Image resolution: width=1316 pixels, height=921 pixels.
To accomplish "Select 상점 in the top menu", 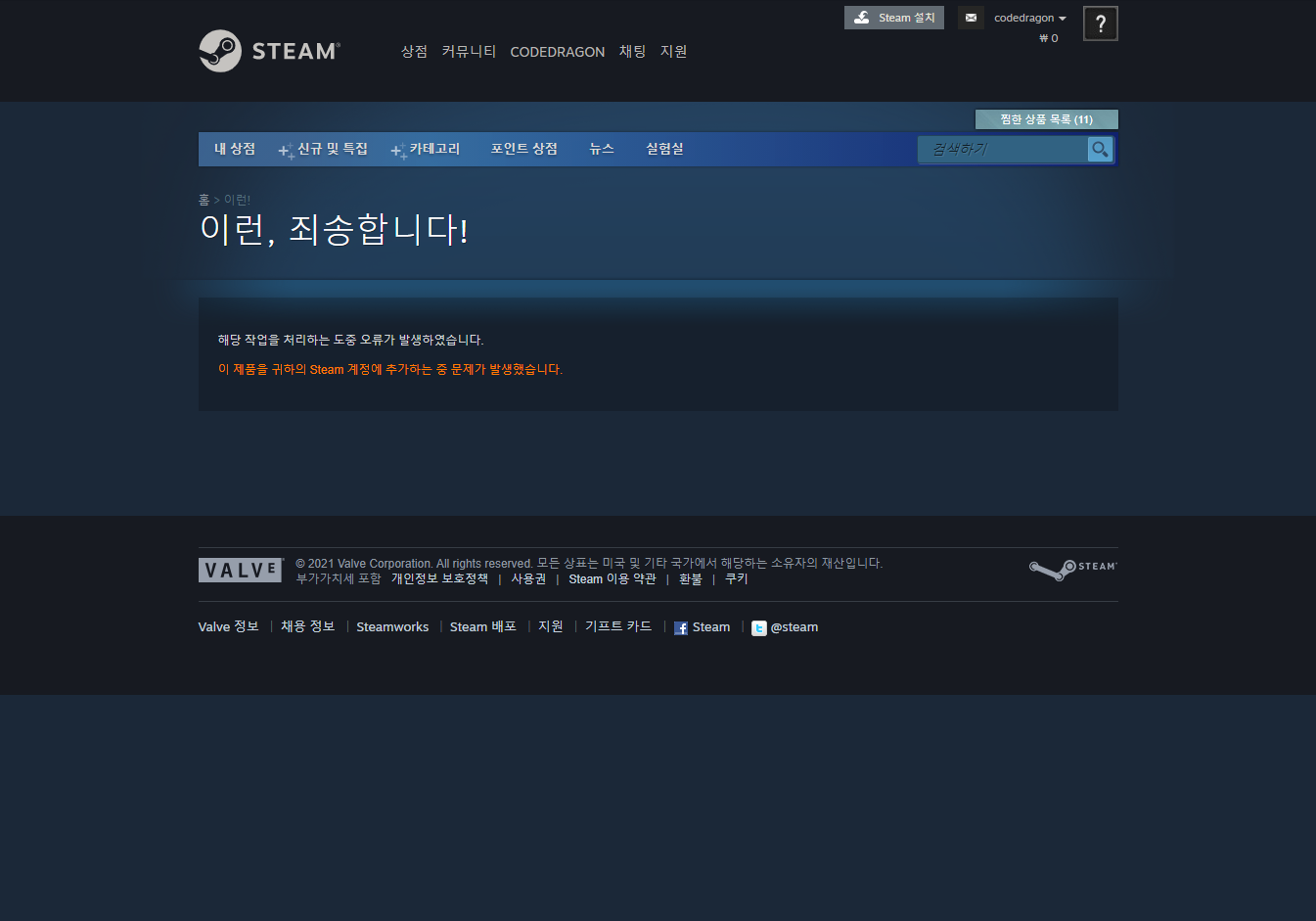I will click(414, 52).
